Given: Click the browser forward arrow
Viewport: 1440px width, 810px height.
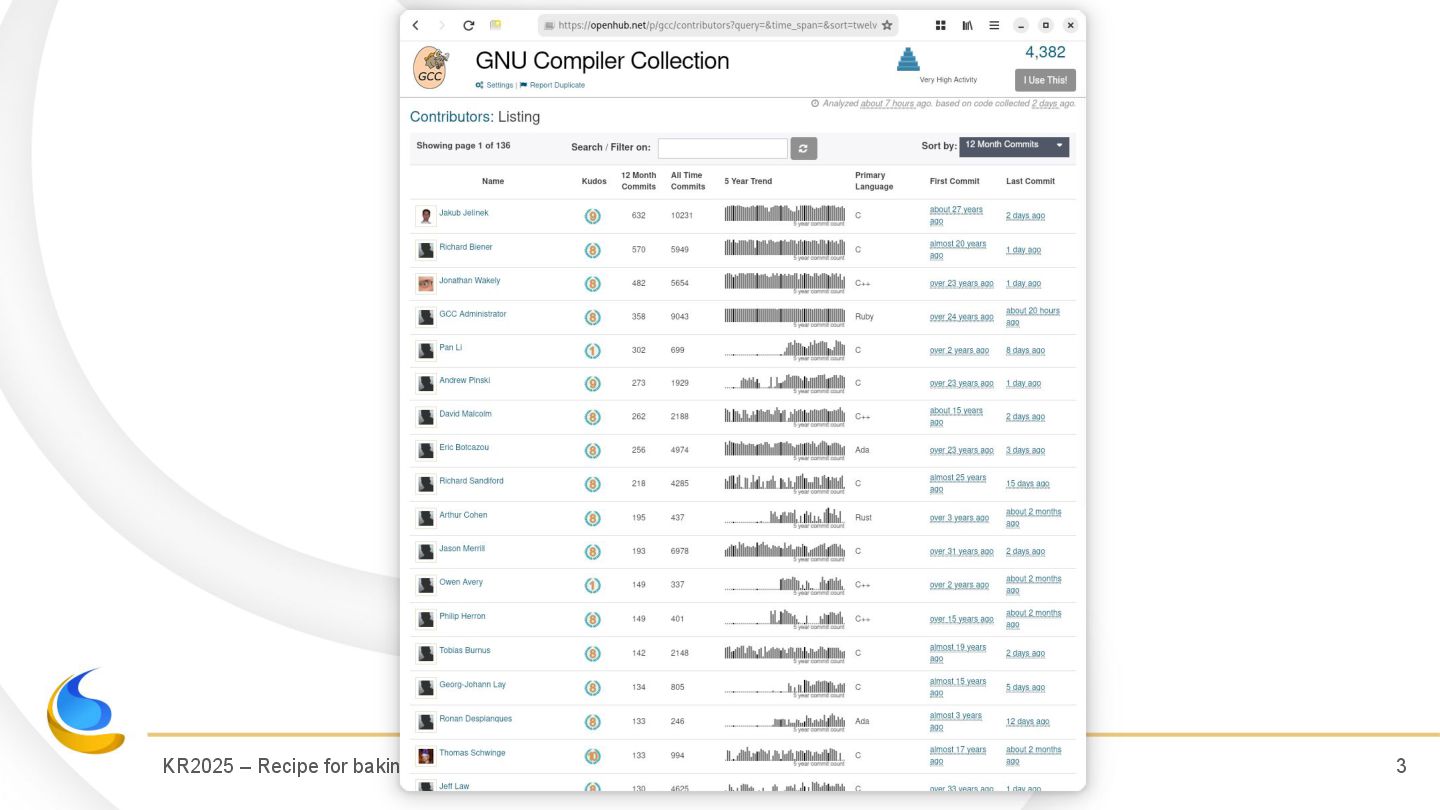Looking at the screenshot, I should pos(442,25).
